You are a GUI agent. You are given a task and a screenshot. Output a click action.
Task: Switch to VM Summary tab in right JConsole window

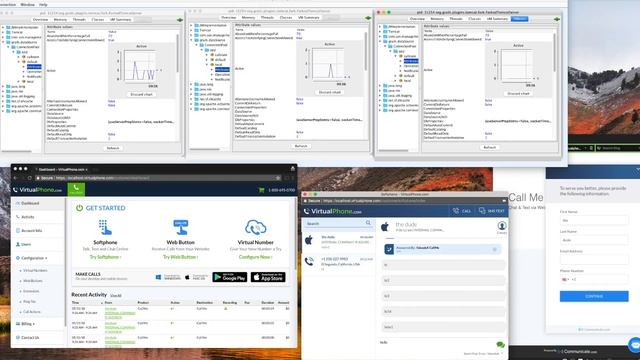click(x=497, y=19)
